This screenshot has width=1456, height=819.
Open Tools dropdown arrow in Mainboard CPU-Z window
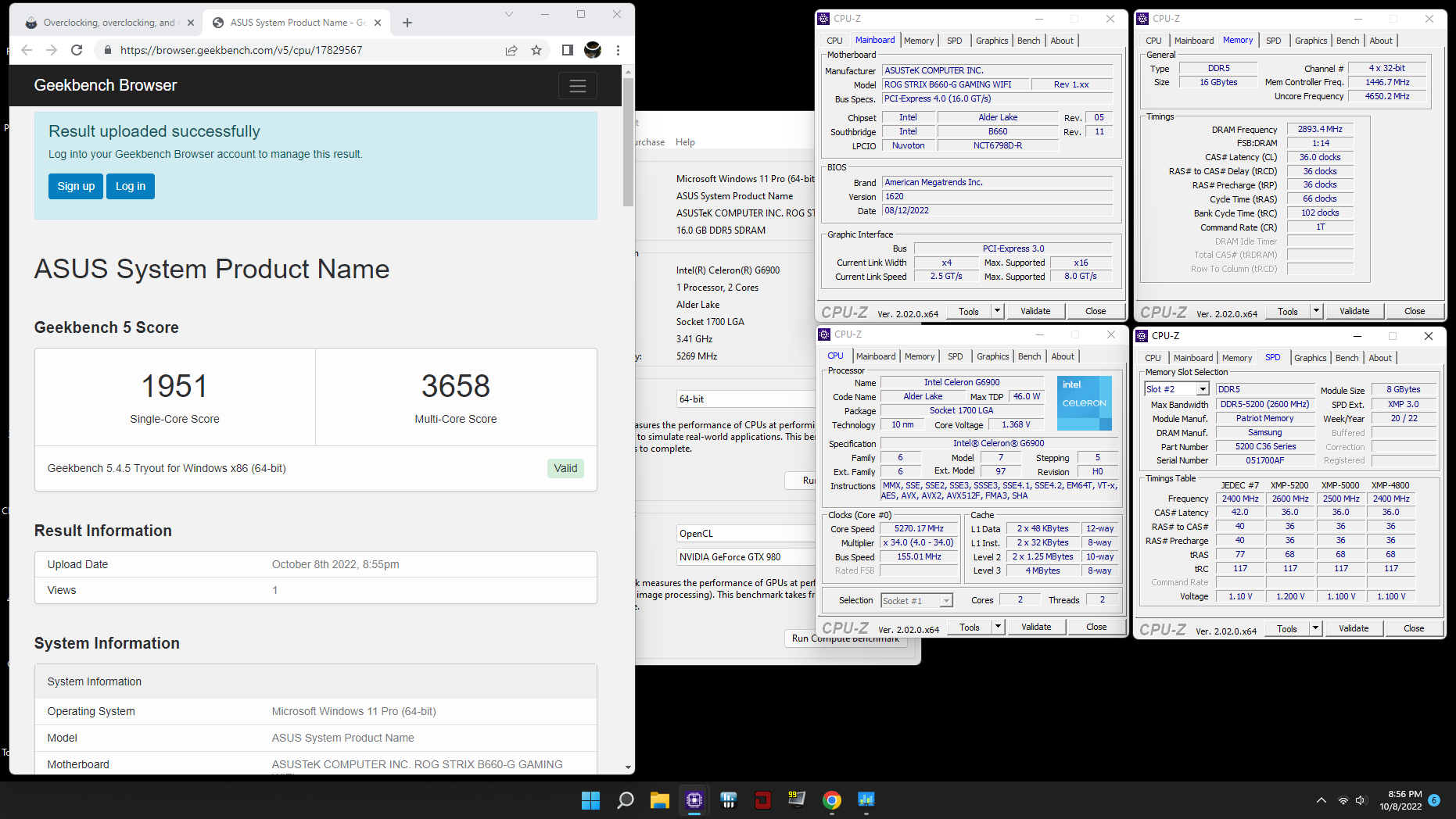[997, 311]
